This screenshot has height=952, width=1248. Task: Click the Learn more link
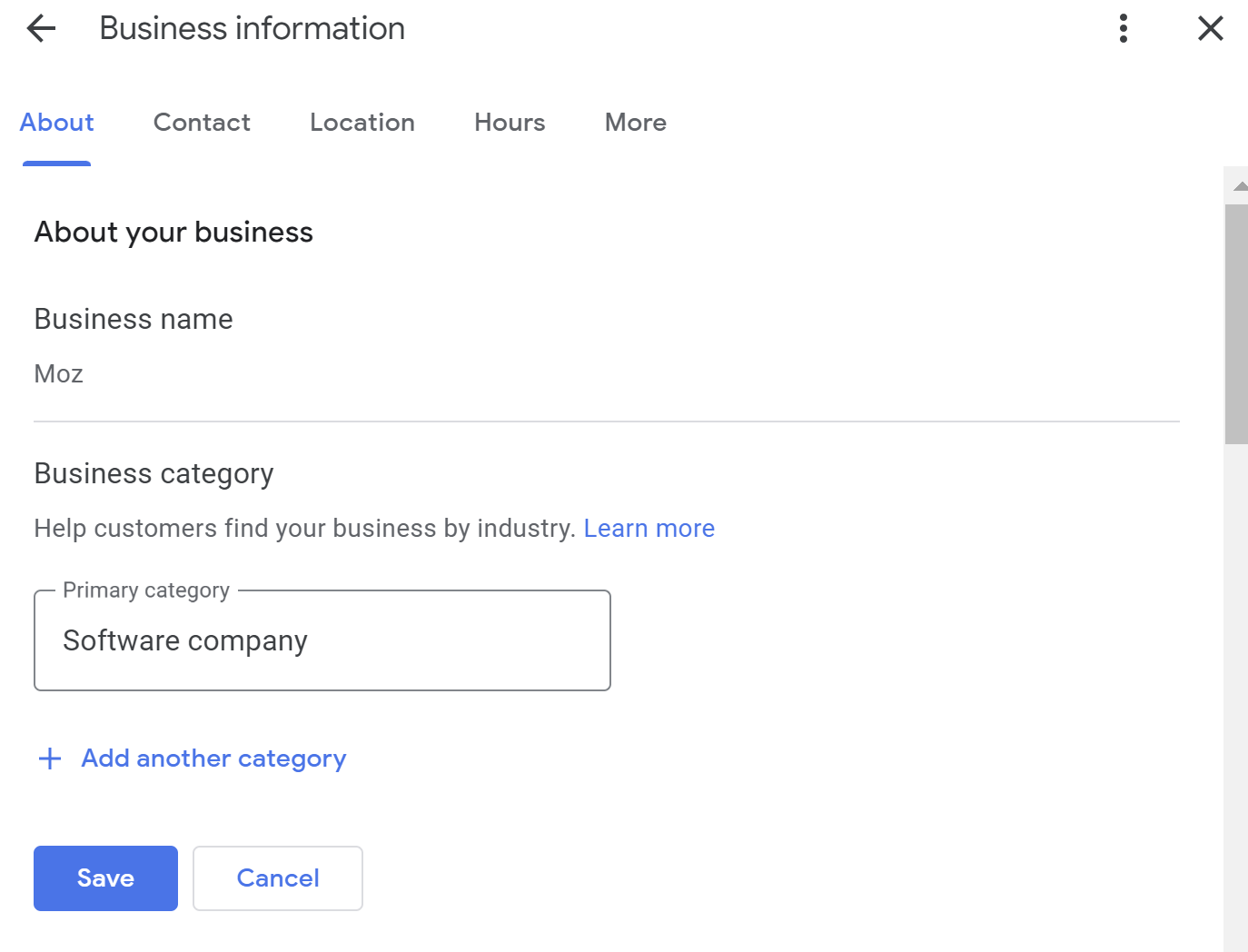pyautogui.click(x=649, y=529)
